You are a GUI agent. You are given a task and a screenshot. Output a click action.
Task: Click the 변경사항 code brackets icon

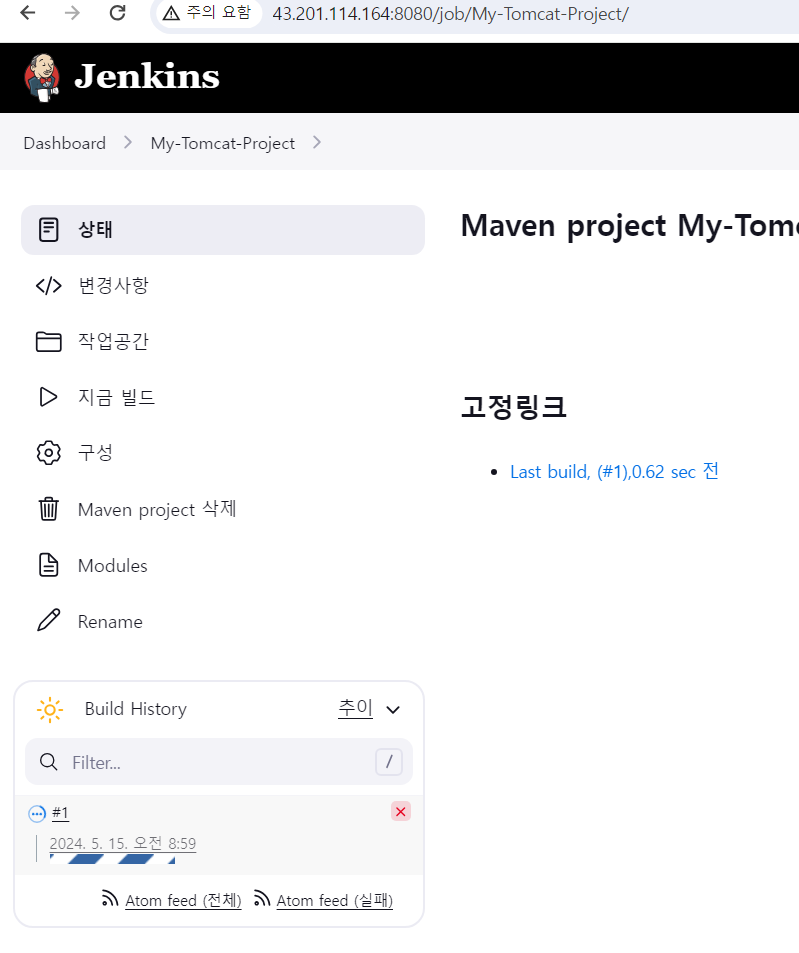point(49,286)
